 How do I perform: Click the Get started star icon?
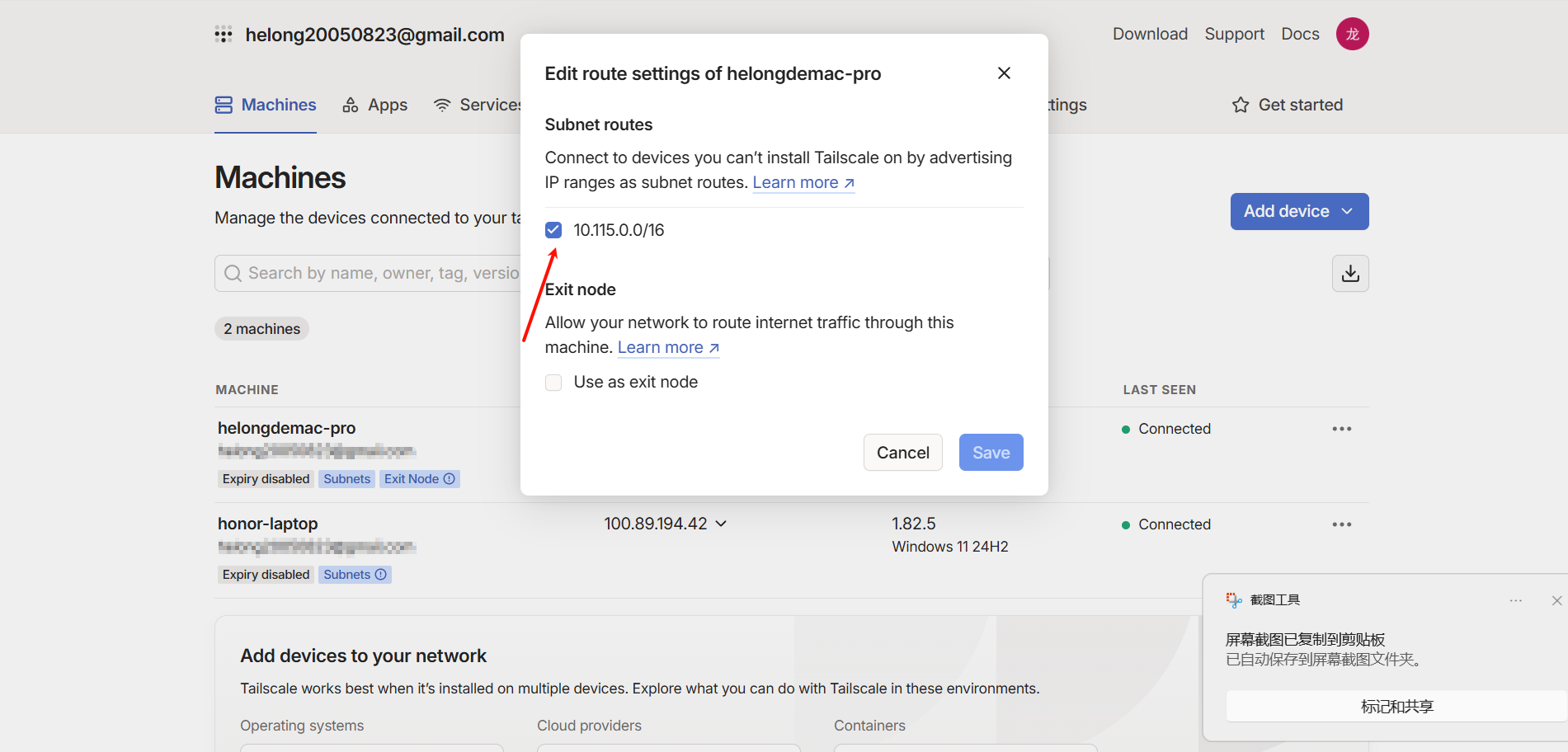1241,105
